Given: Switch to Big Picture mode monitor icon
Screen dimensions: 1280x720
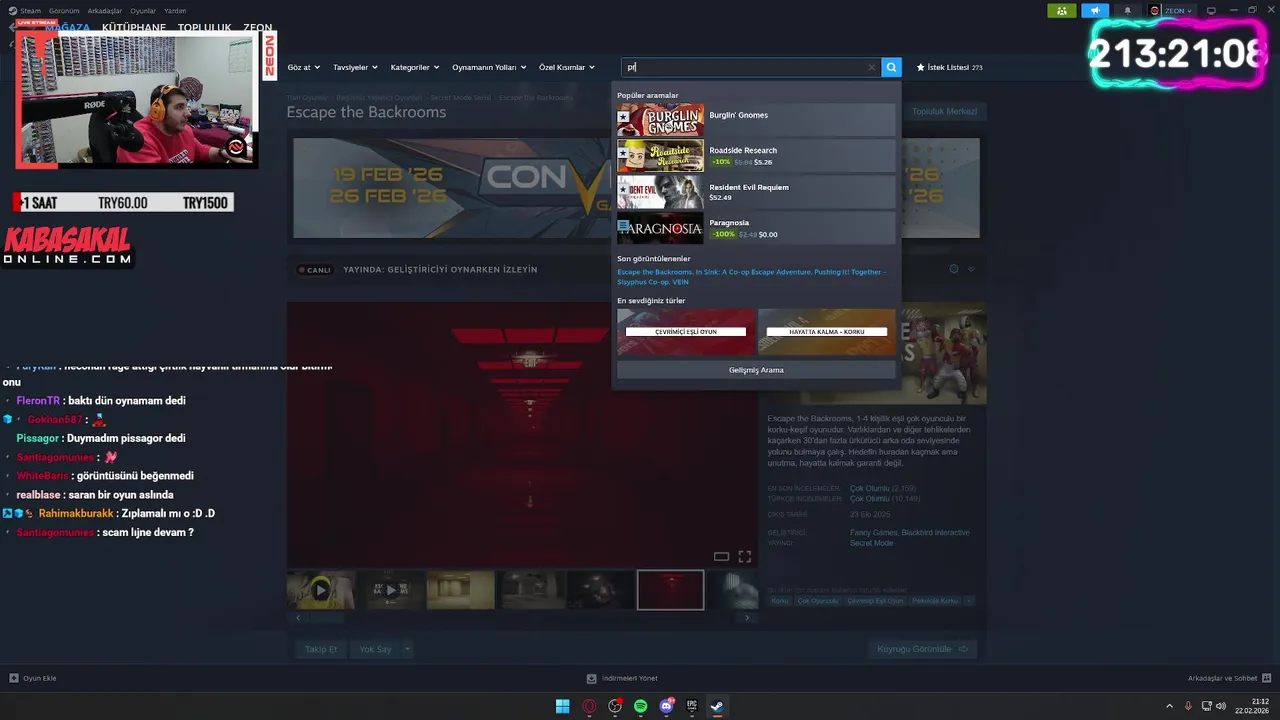Looking at the screenshot, I should coord(1211,10).
